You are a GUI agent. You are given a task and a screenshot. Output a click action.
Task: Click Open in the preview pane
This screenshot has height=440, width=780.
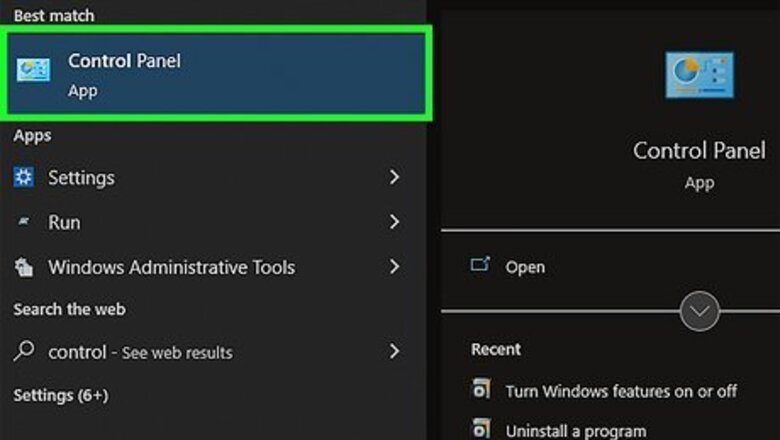point(525,267)
